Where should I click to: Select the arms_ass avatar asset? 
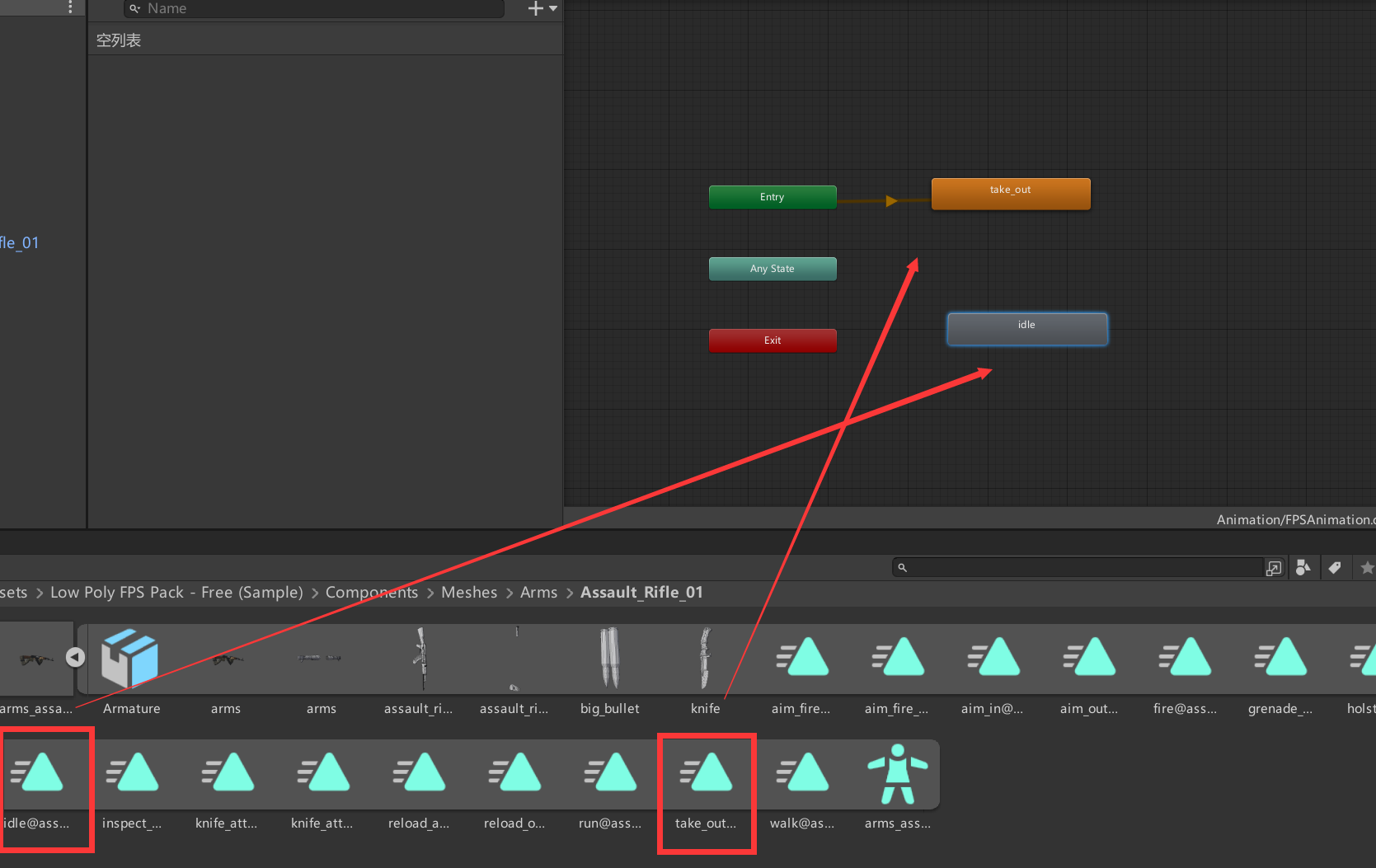point(898,786)
